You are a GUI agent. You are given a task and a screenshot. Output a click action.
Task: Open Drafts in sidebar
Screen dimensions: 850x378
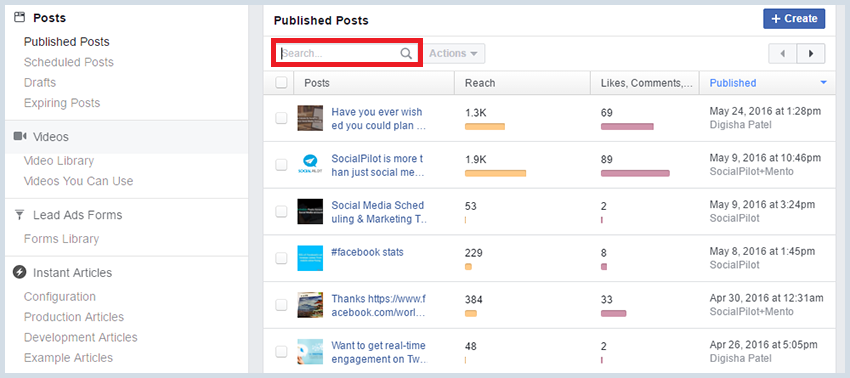click(x=40, y=82)
